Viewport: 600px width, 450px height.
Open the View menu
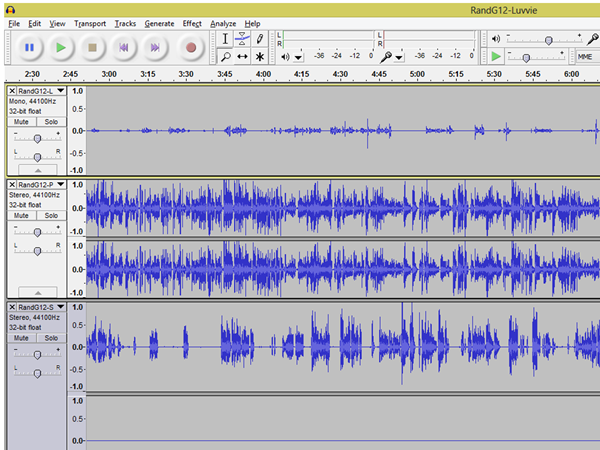[57, 24]
